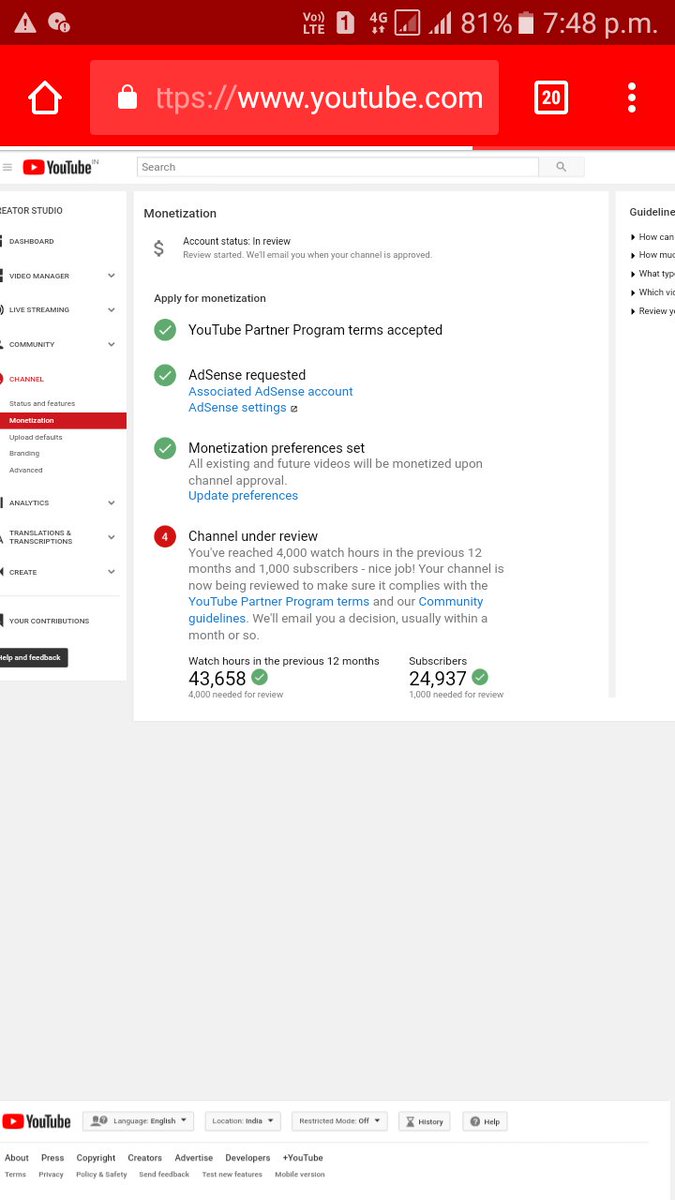Open the Copyright footer link
This screenshot has height=1200, width=675.
click(96, 1158)
